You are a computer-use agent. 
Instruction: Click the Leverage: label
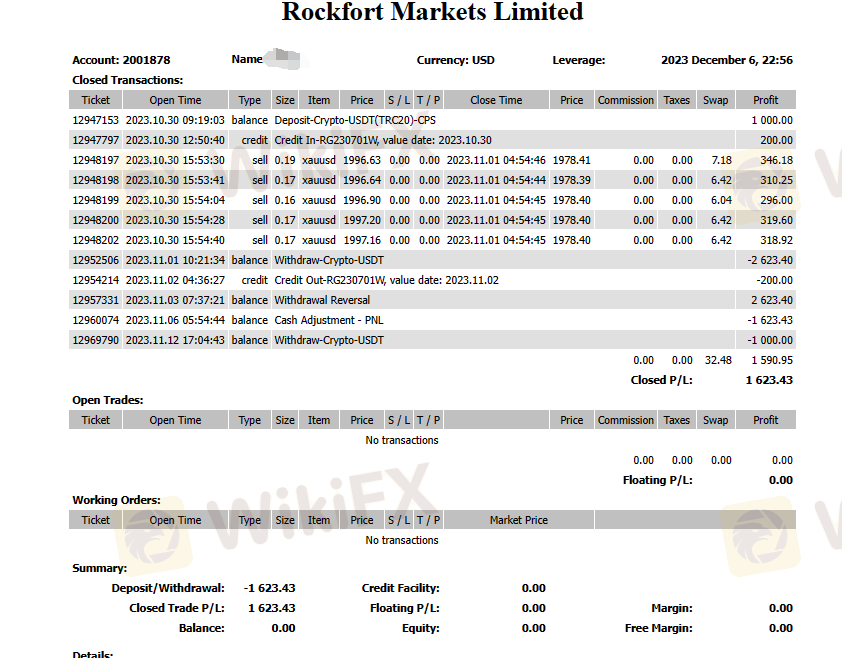579,60
